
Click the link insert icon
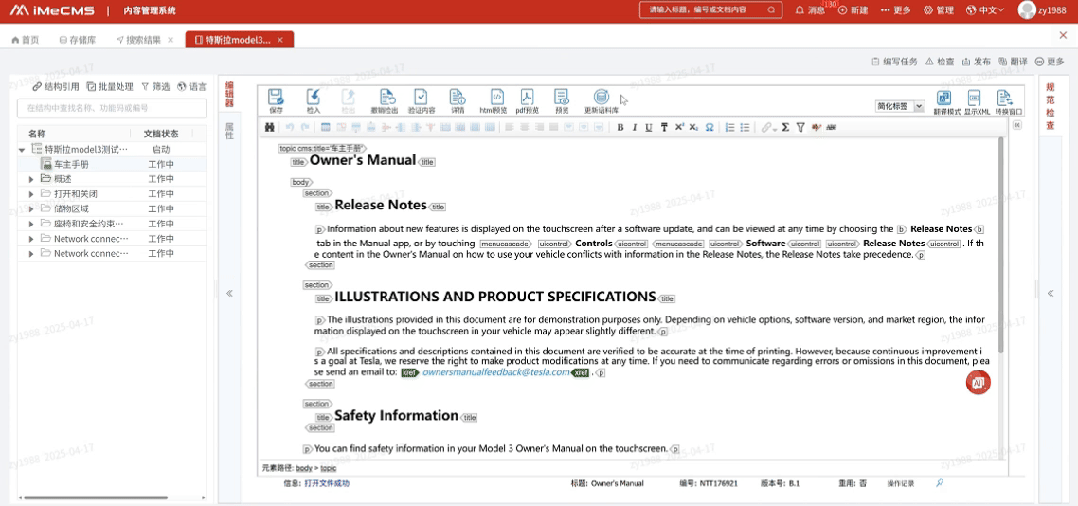767,127
